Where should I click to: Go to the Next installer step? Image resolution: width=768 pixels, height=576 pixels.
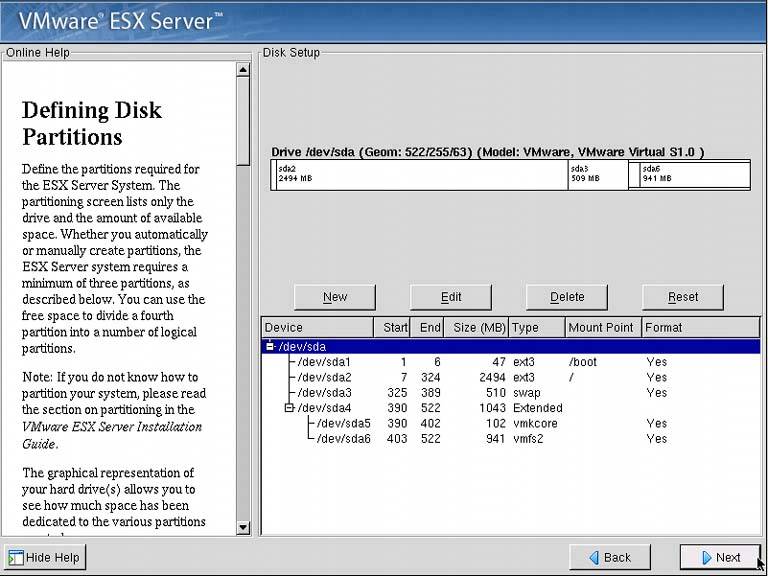[x=720, y=557]
